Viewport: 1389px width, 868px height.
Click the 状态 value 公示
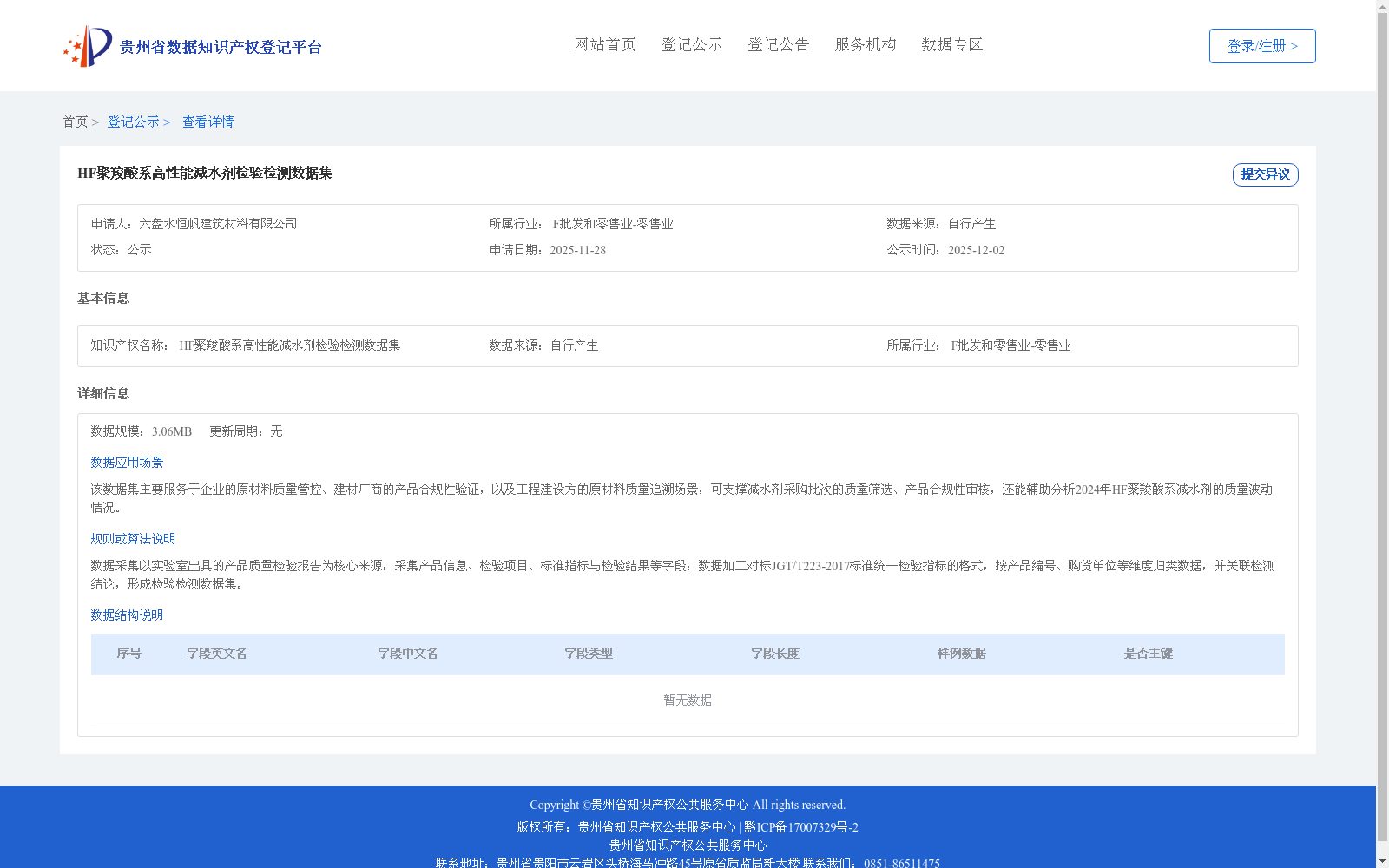pos(140,250)
